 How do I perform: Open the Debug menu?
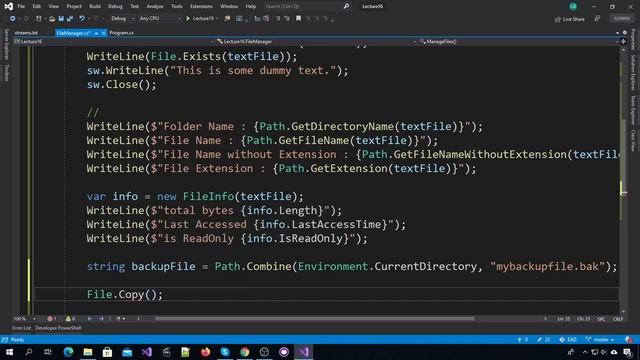click(115, 7)
